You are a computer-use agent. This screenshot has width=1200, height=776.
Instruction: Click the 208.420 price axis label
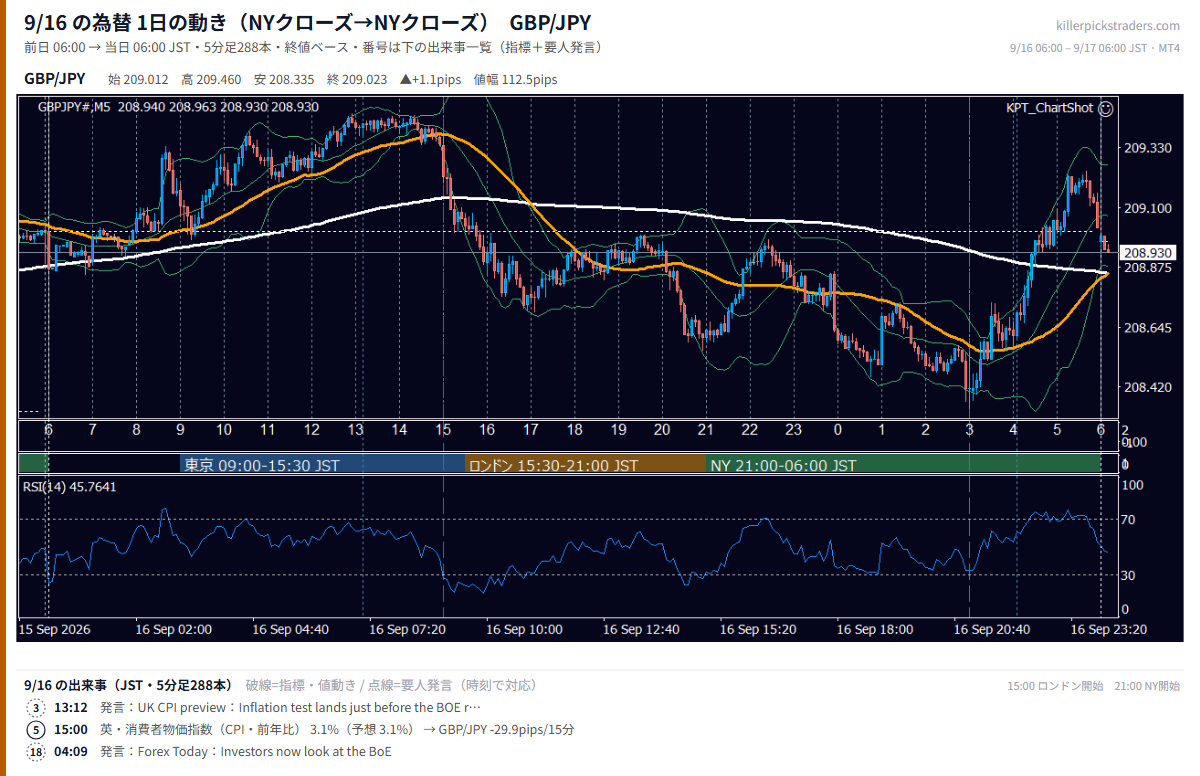1147,387
